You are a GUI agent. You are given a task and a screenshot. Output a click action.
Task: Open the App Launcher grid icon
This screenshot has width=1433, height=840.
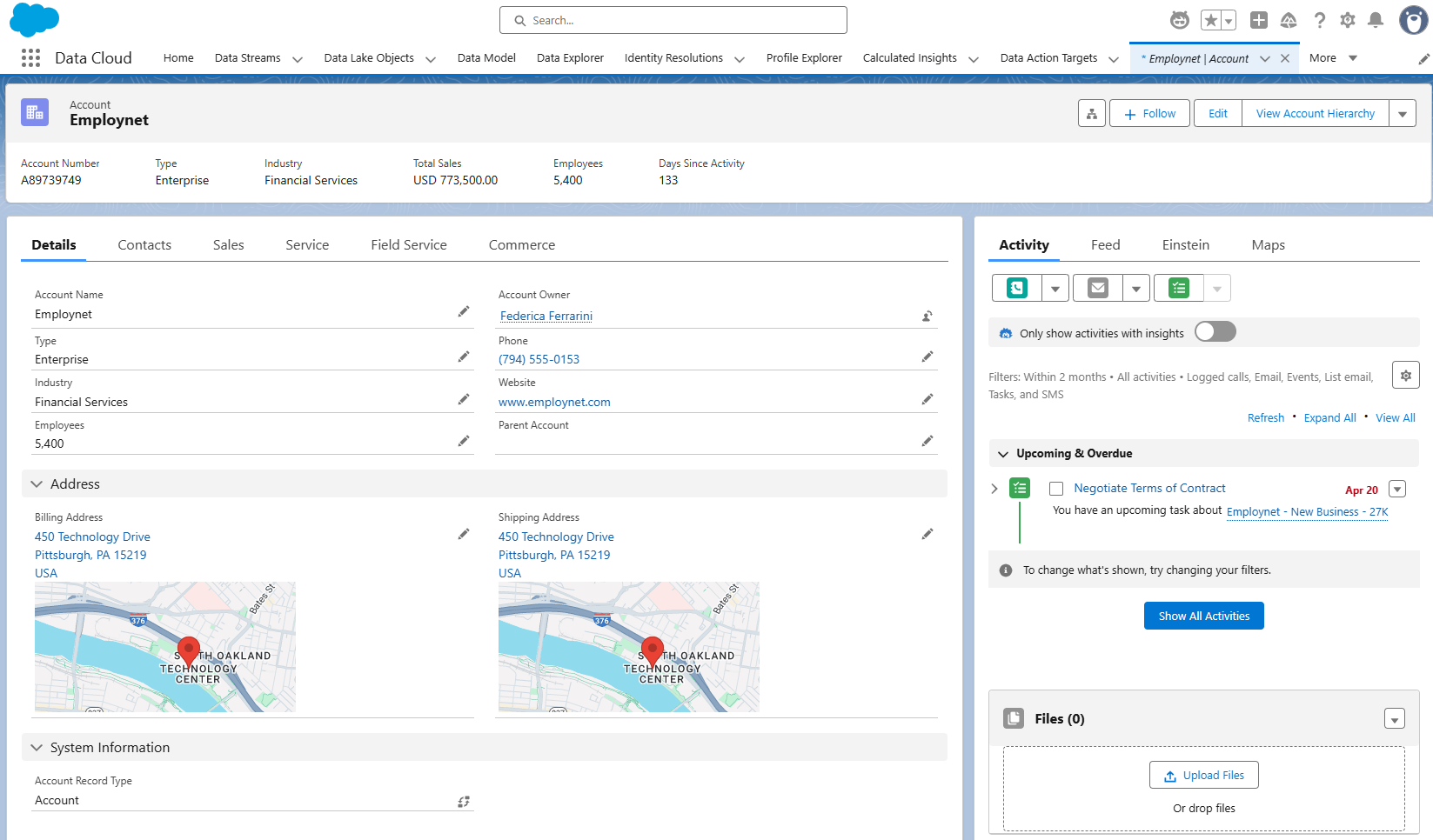tap(30, 58)
